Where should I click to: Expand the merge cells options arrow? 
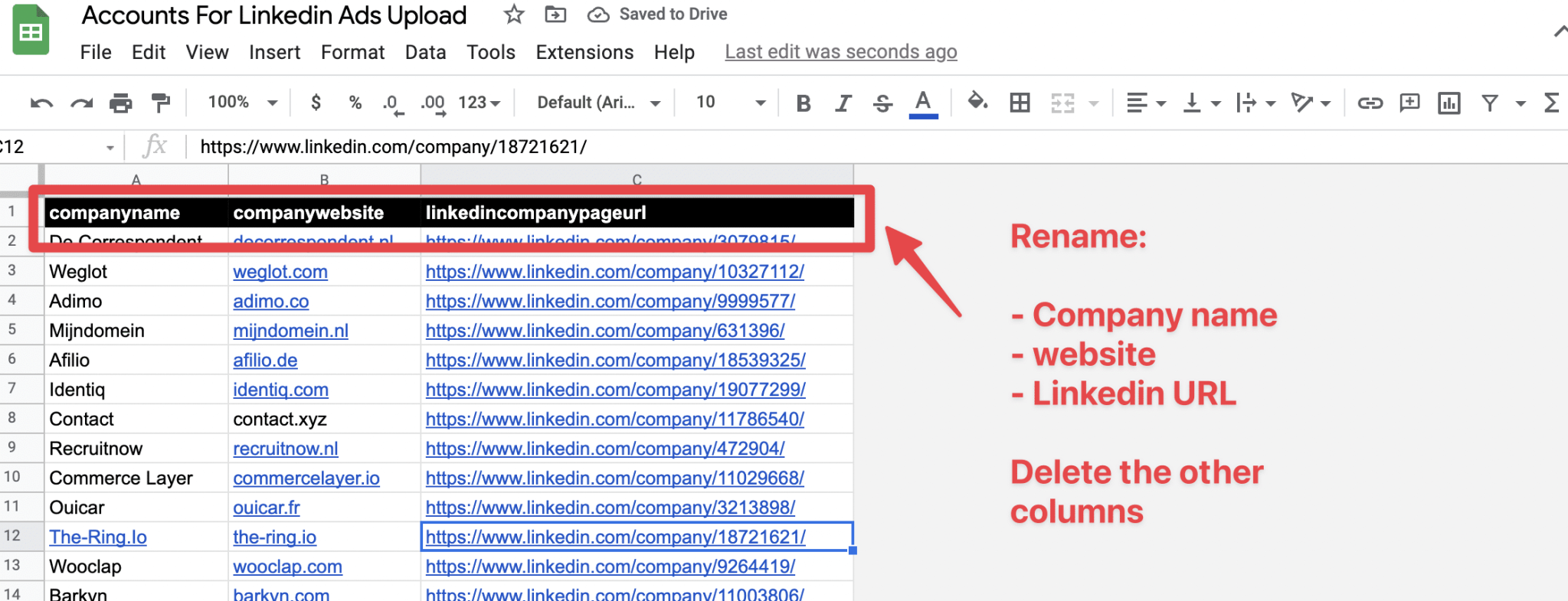[x=1094, y=103]
